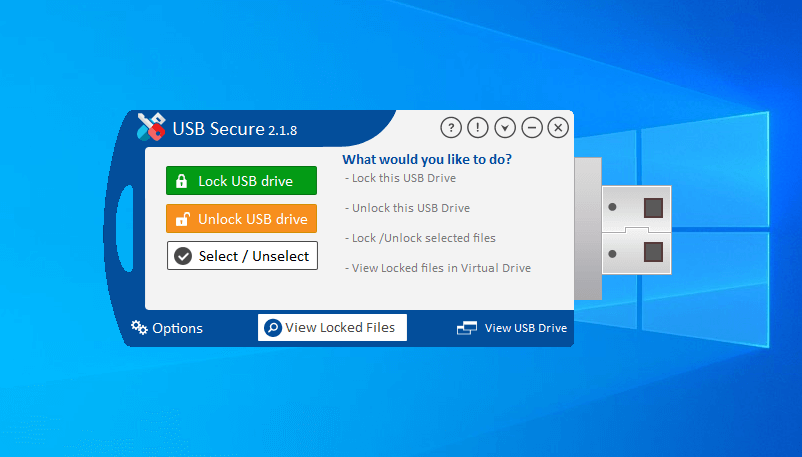Image resolution: width=802 pixels, height=457 pixels.
Task: Open Options with the gear icon
Action: pyautogui.click(x=166, y=328)
